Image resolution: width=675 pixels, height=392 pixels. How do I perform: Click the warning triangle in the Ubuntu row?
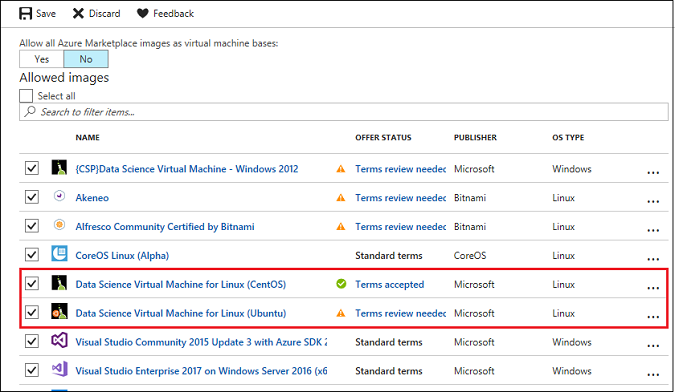tap(341, 313)
